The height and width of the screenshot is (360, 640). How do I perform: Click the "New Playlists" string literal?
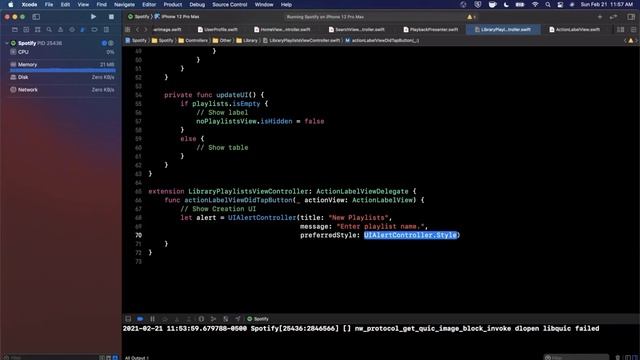[x=358, y=218]
